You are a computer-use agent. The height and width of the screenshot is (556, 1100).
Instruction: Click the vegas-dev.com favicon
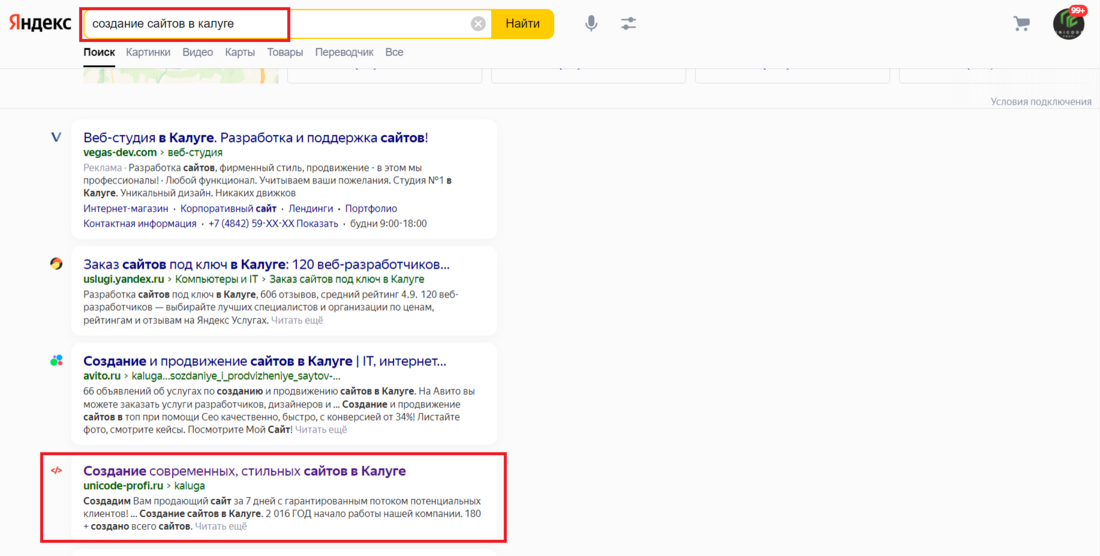[x=56, y=137]
